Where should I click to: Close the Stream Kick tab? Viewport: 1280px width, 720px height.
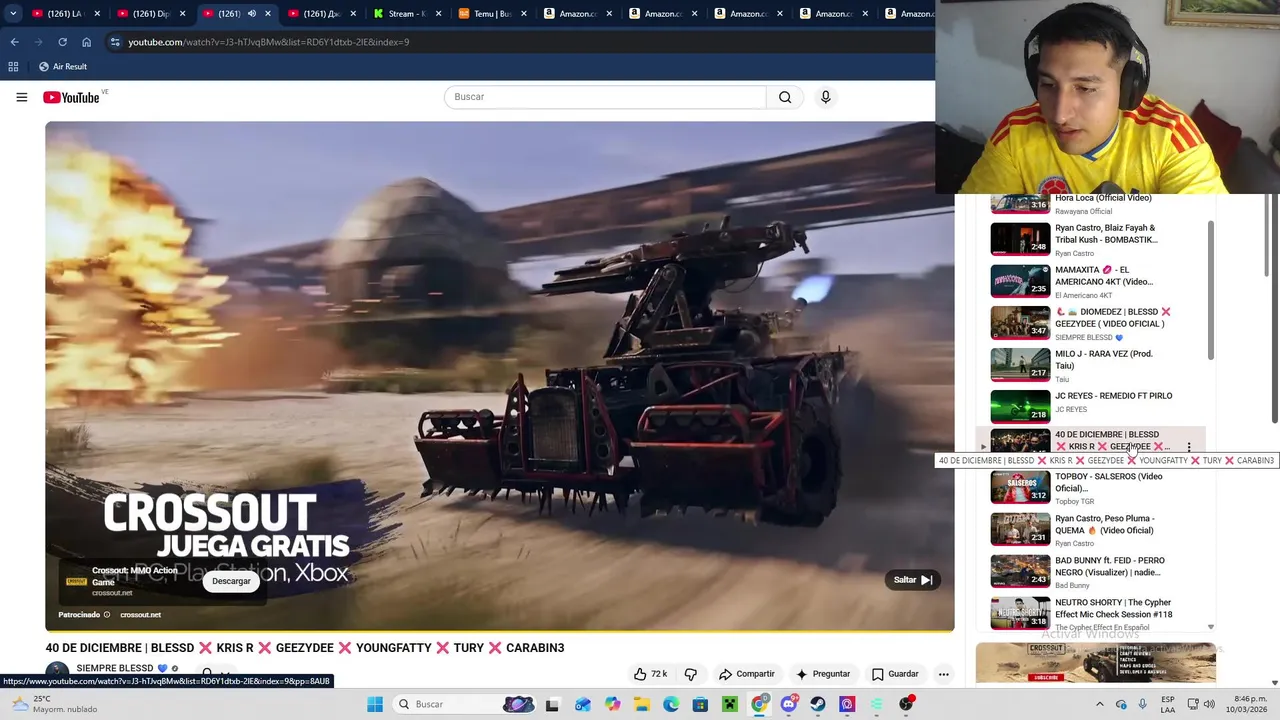point(439,14)
